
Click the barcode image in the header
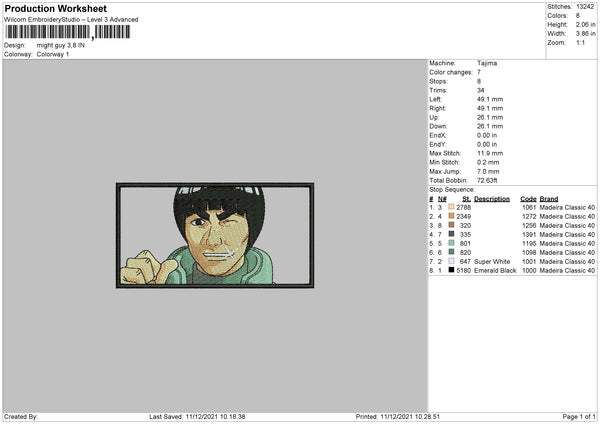[67, 32]
